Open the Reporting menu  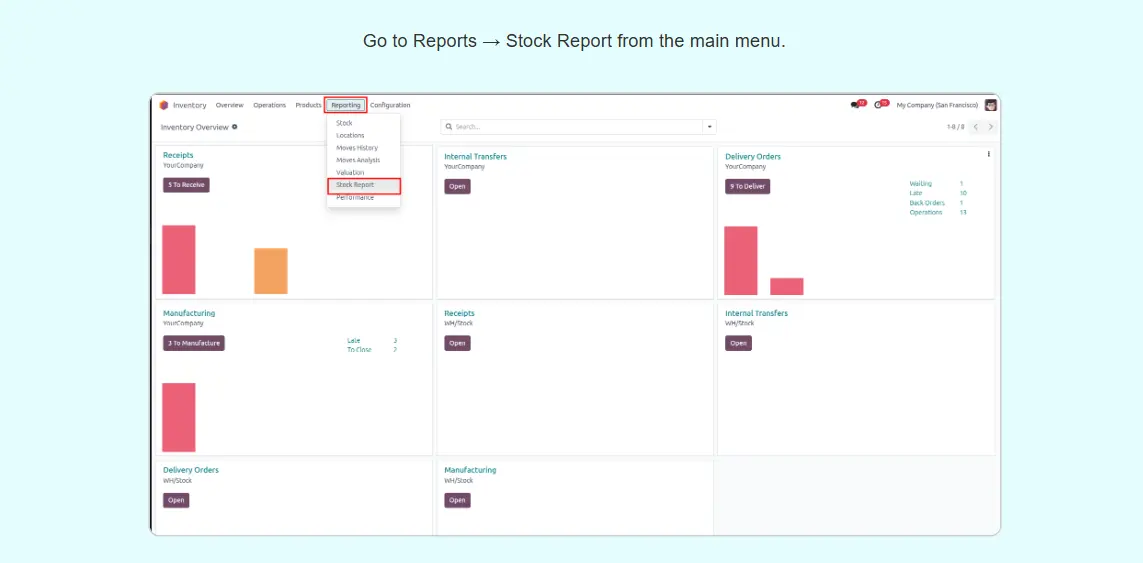346,105
